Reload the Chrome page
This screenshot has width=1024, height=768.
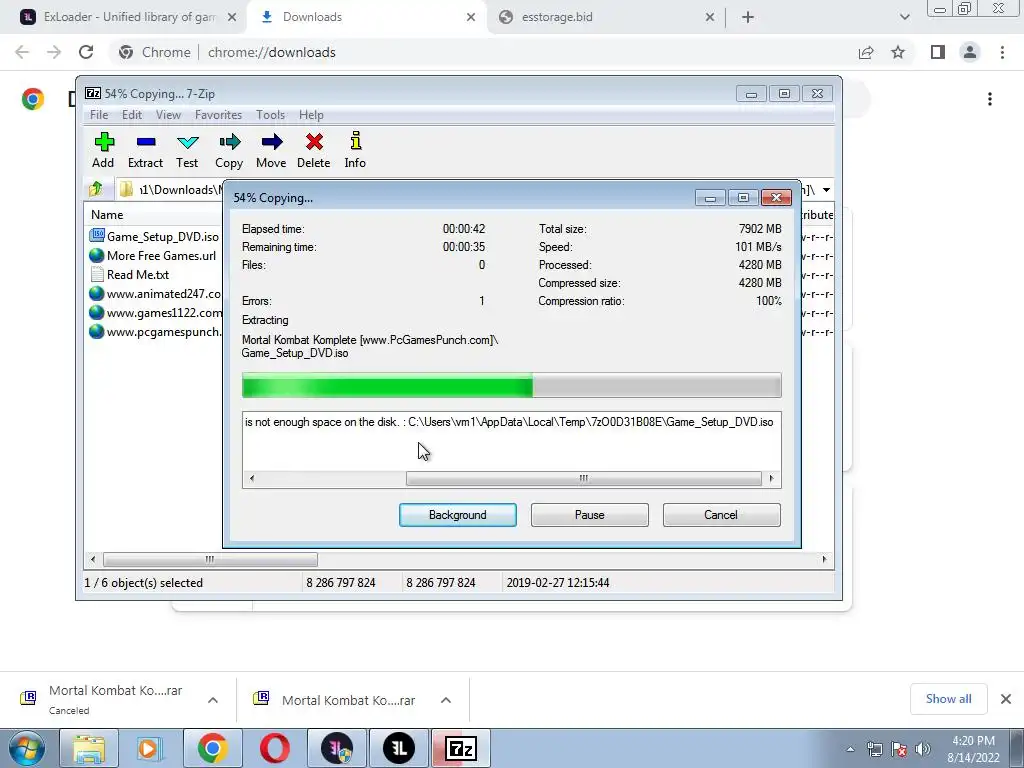(x=86, y=52)
